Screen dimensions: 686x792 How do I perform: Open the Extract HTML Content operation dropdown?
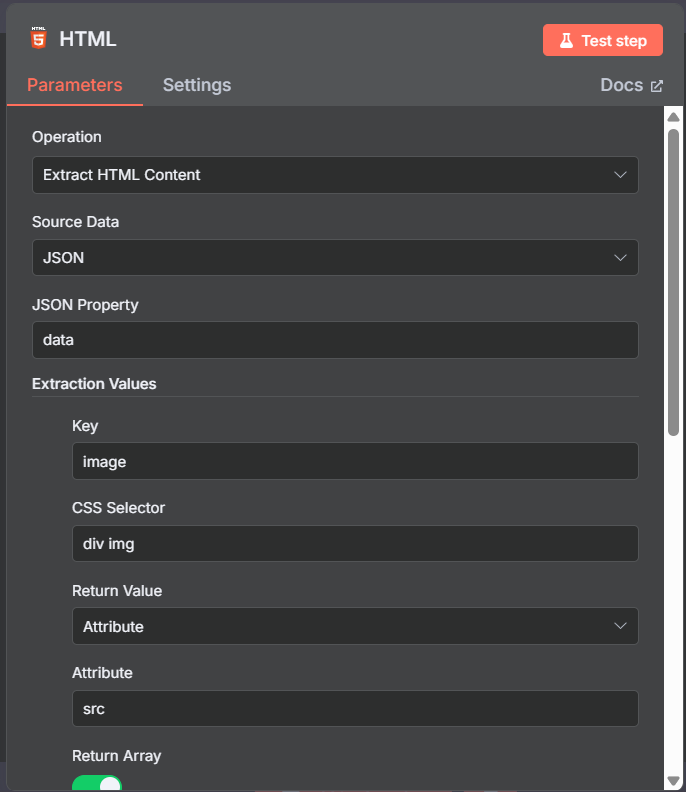(335, 175)
